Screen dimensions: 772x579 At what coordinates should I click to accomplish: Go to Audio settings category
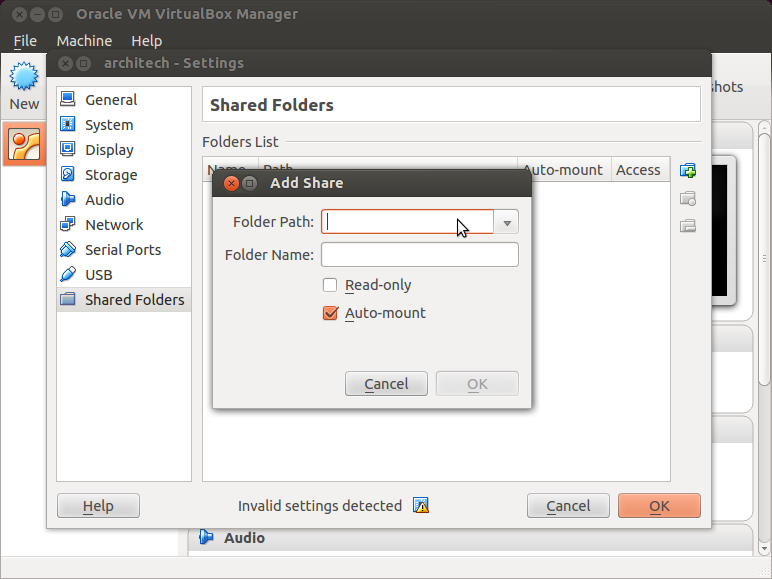[124, 199]
